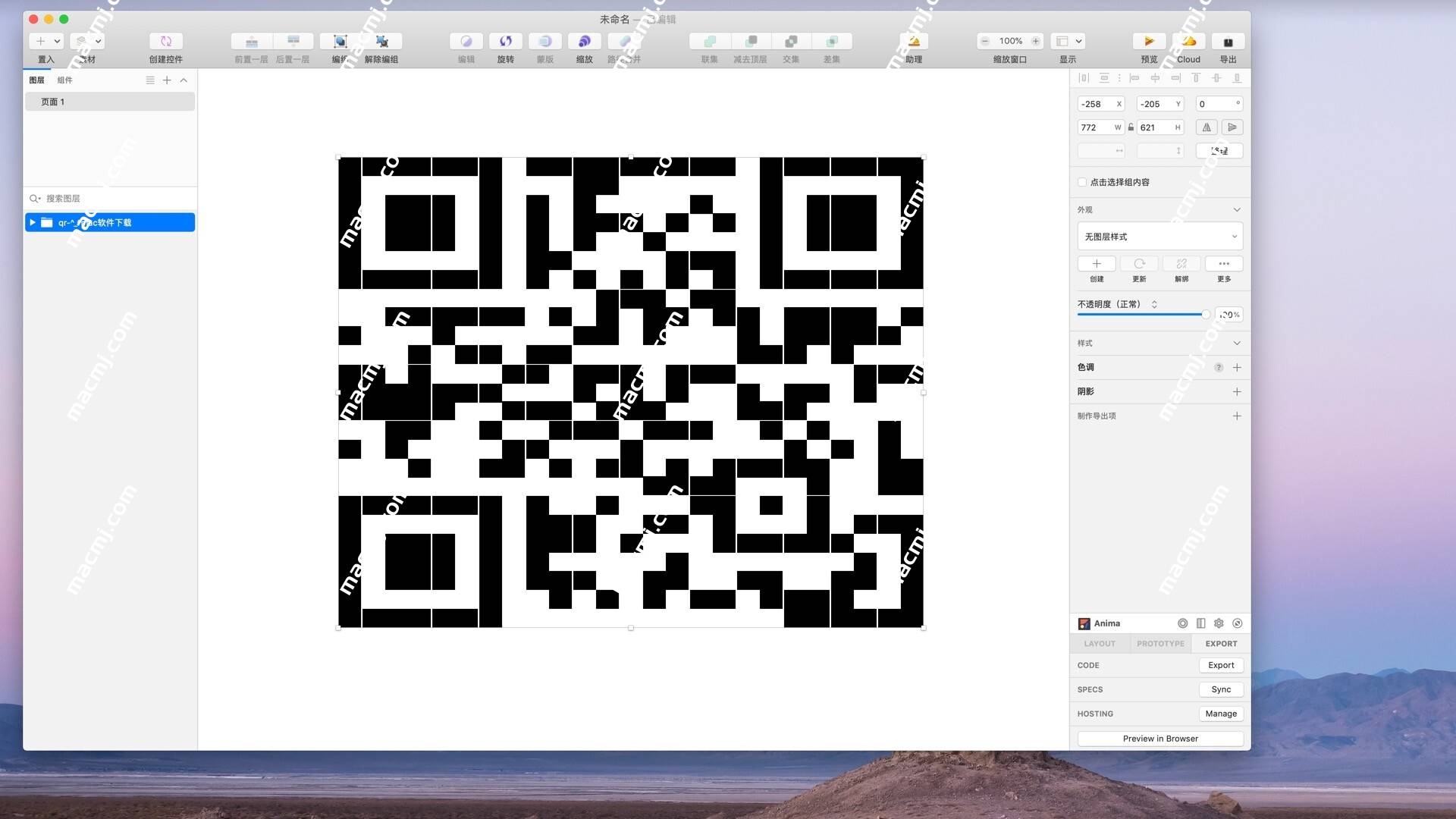Click the Create Symbol (创建控件) toolbar icon
This screenshot has height=819, width=1456.
tap(166, 41)
